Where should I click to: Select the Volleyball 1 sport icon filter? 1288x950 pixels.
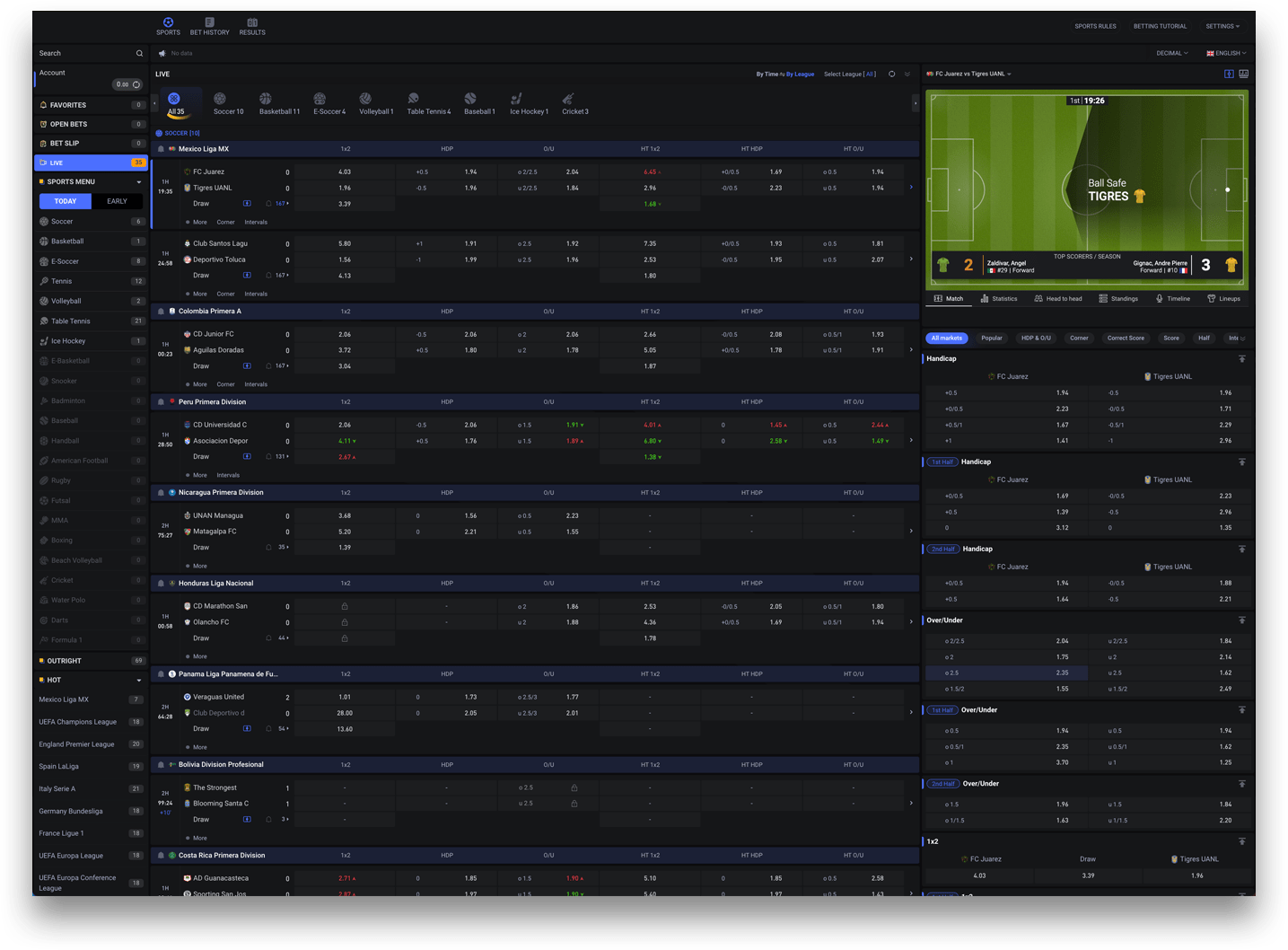pyautogui.click(x=376, y=104)
